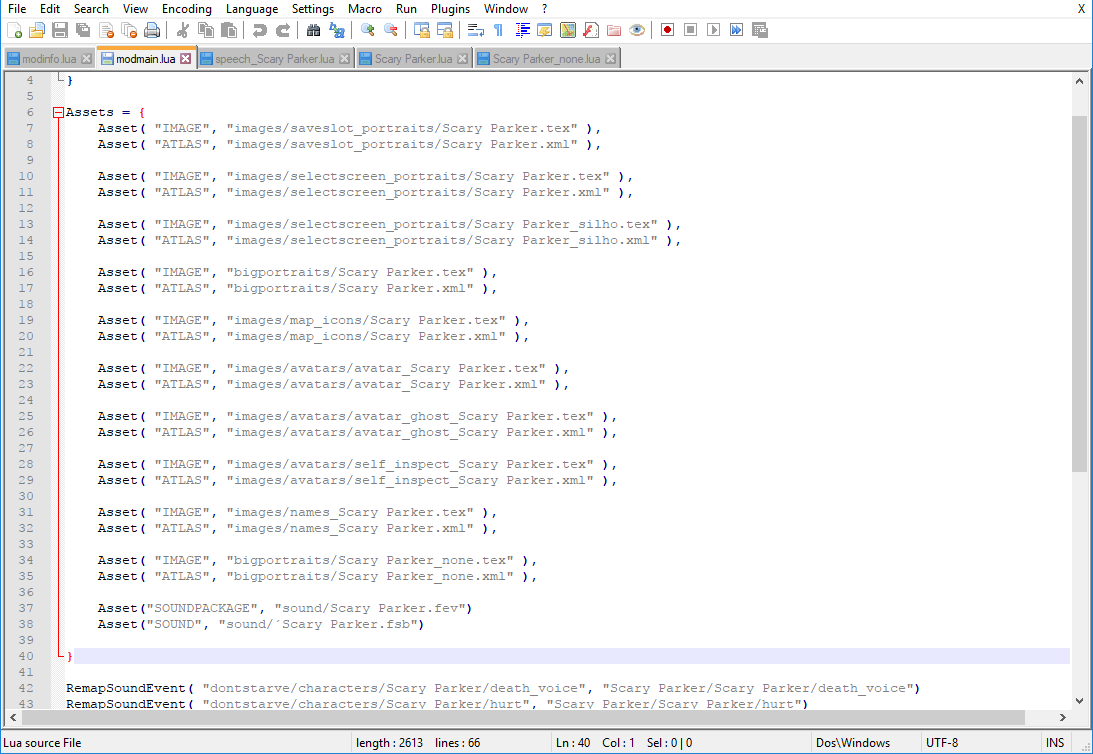Open Find with the binoculars icon

click(313, 30)
